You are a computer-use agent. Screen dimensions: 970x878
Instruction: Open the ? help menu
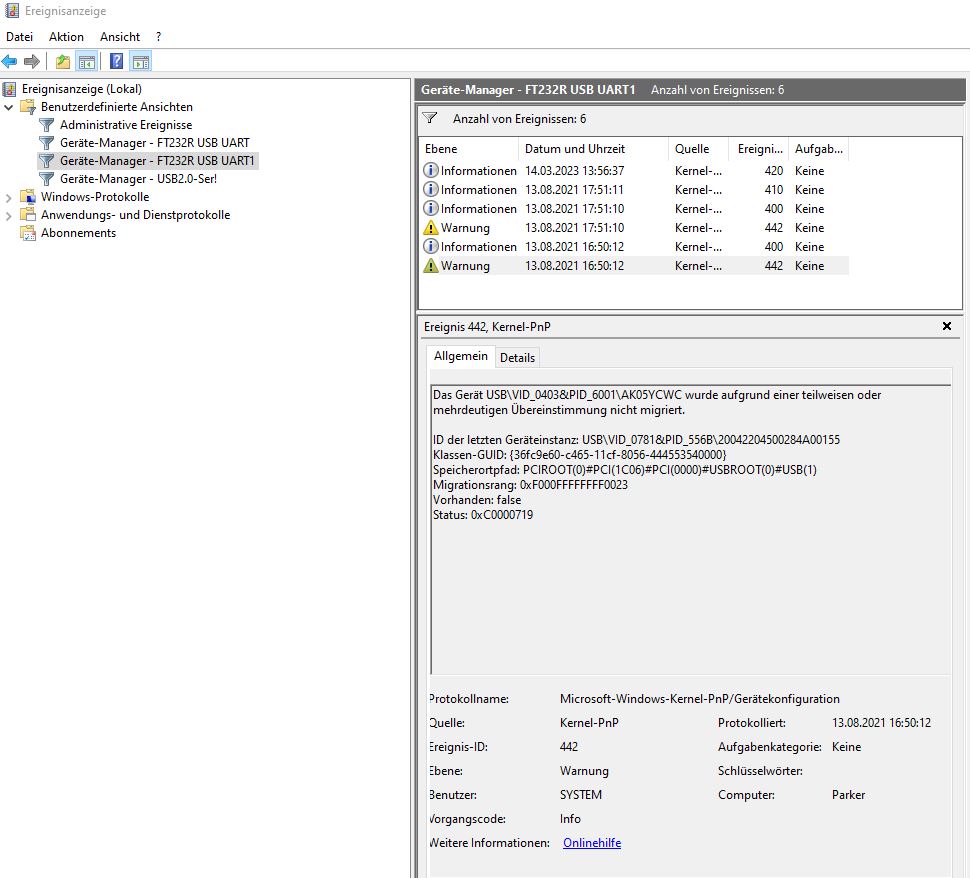(158, 37)
